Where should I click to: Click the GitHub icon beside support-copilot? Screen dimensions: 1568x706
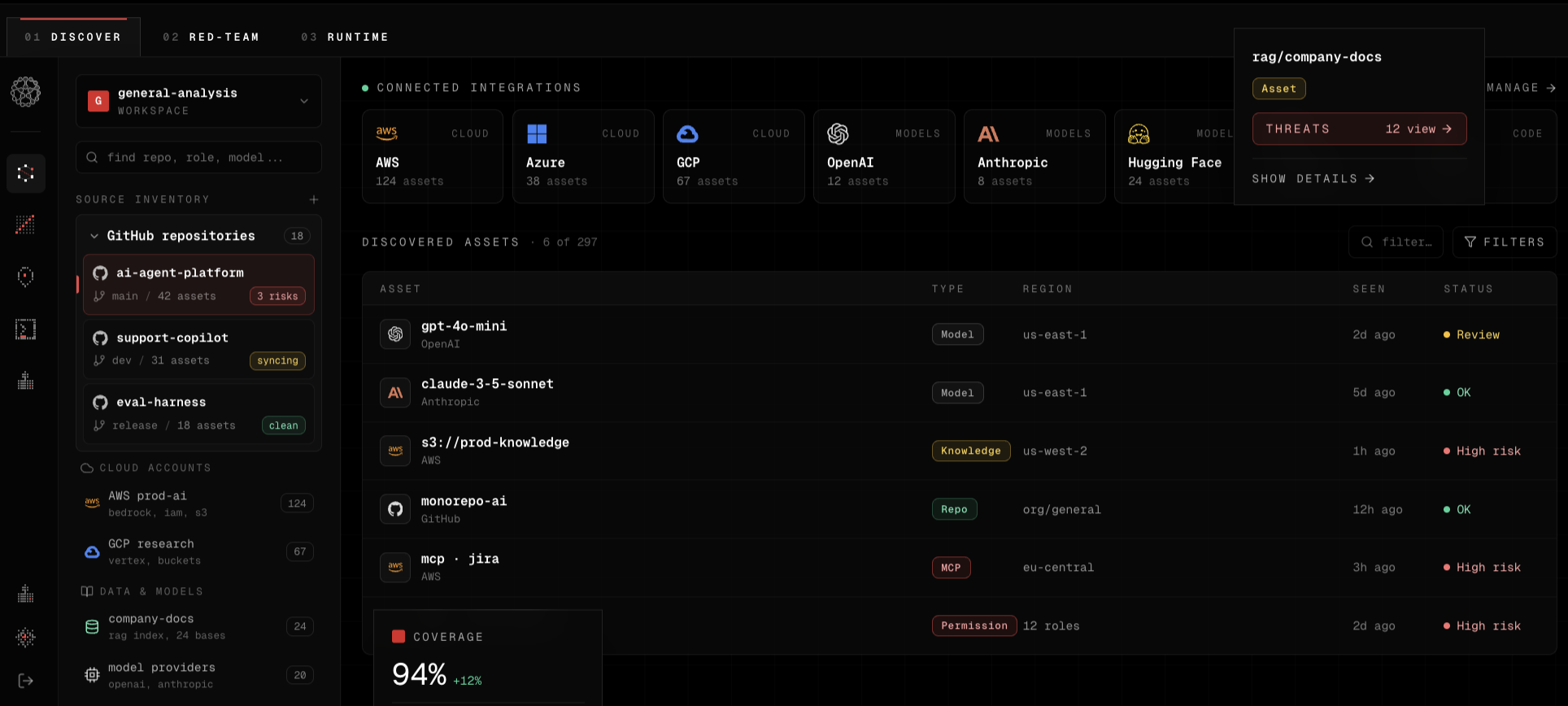[x=100, y=338]
